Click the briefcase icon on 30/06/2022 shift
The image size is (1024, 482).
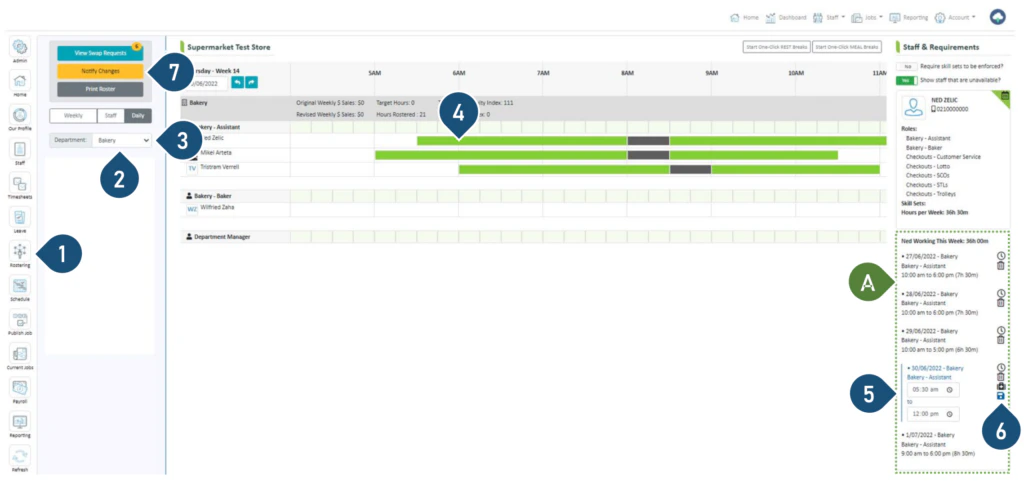click(1000, 387)
